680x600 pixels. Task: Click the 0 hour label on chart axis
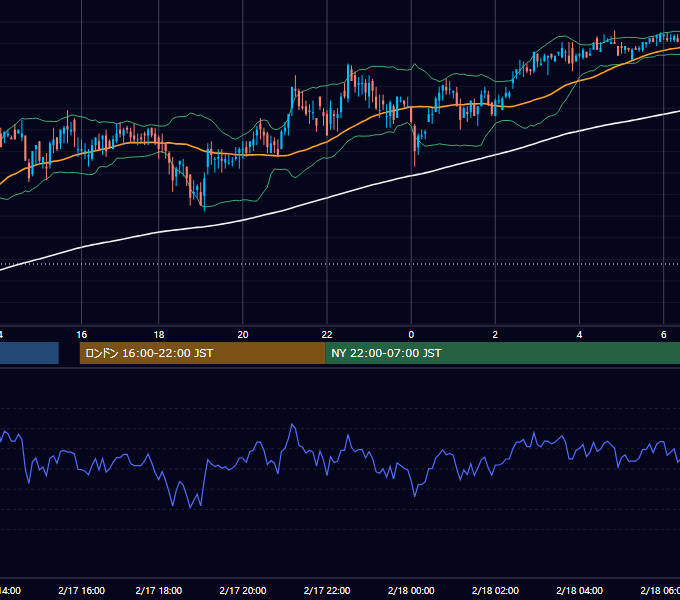[411, 335]
